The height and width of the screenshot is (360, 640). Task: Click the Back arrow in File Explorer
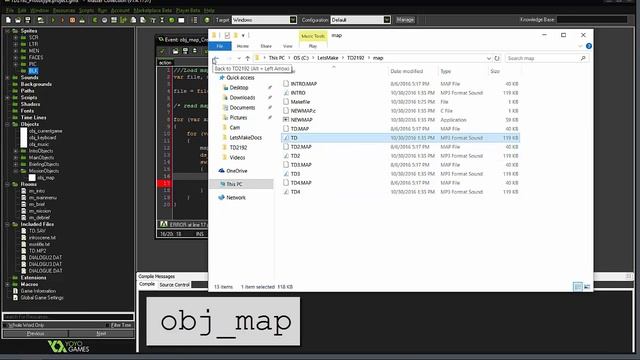[x=216, y=59]
